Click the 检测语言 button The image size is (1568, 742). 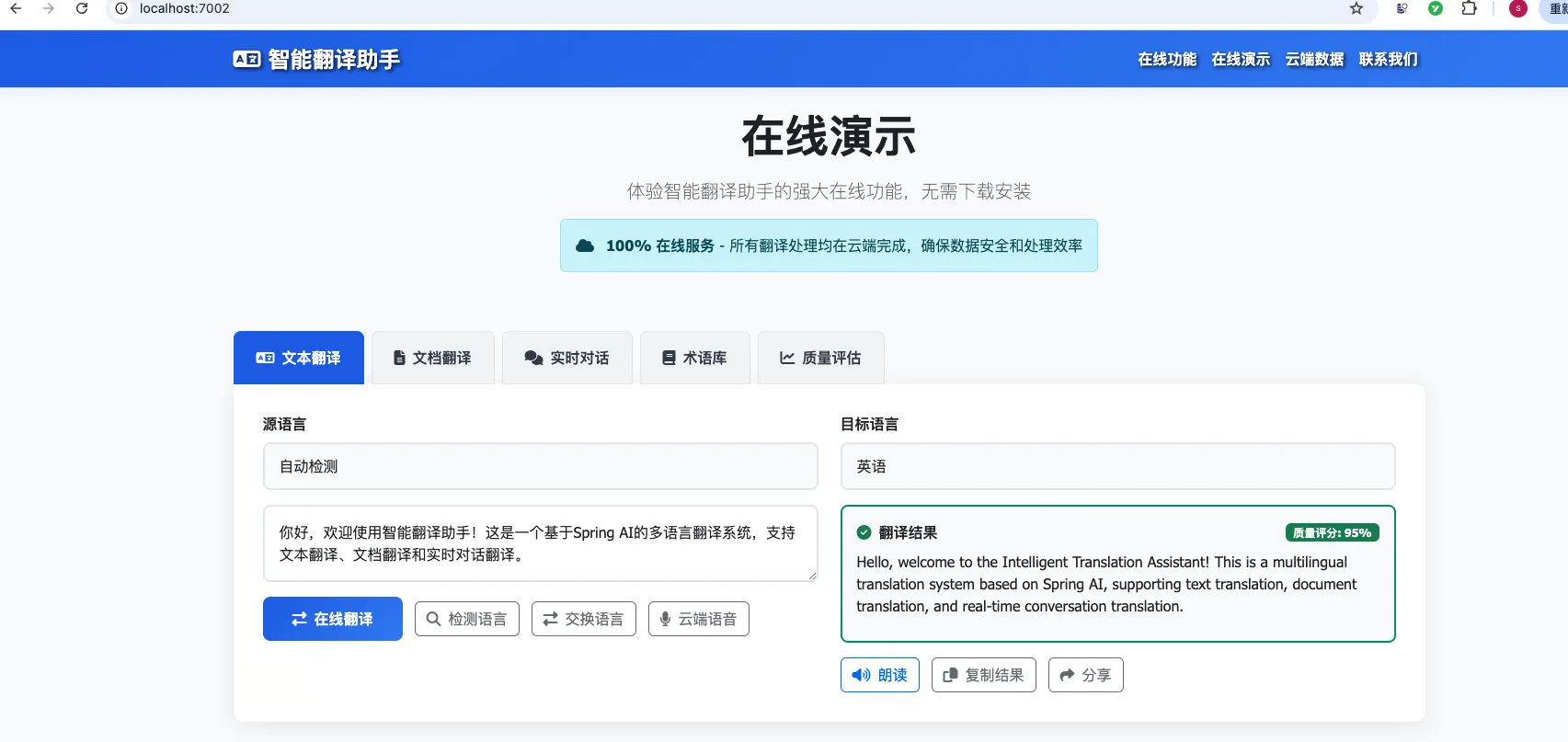click(467, 619)
